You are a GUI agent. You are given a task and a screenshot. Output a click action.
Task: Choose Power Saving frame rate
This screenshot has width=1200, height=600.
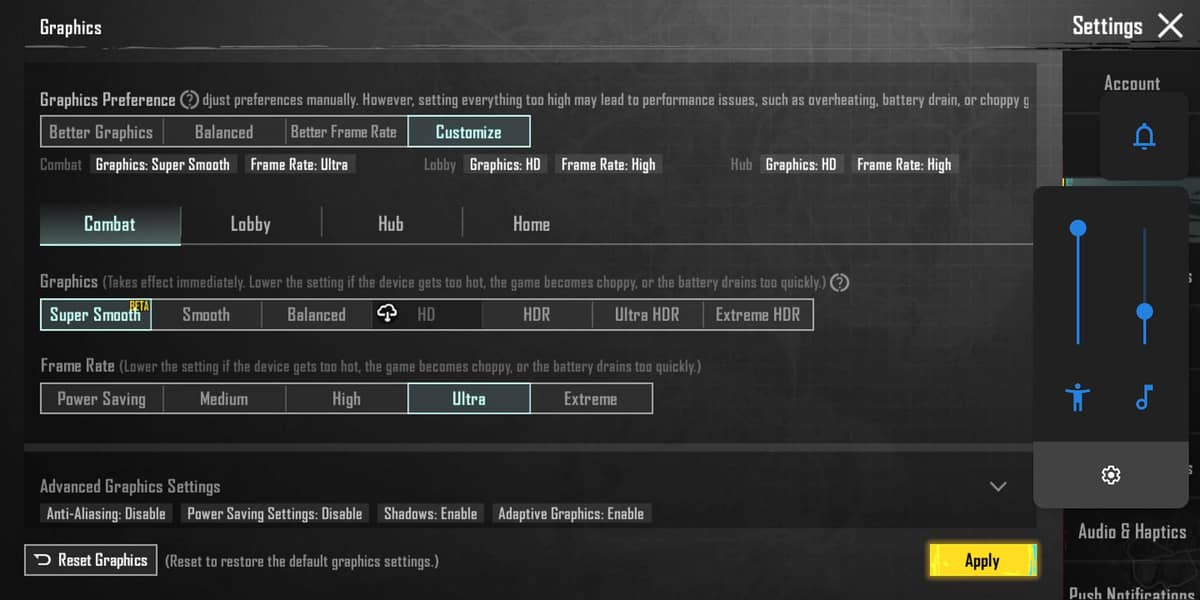pyautogui.click(x=102, y=399)
